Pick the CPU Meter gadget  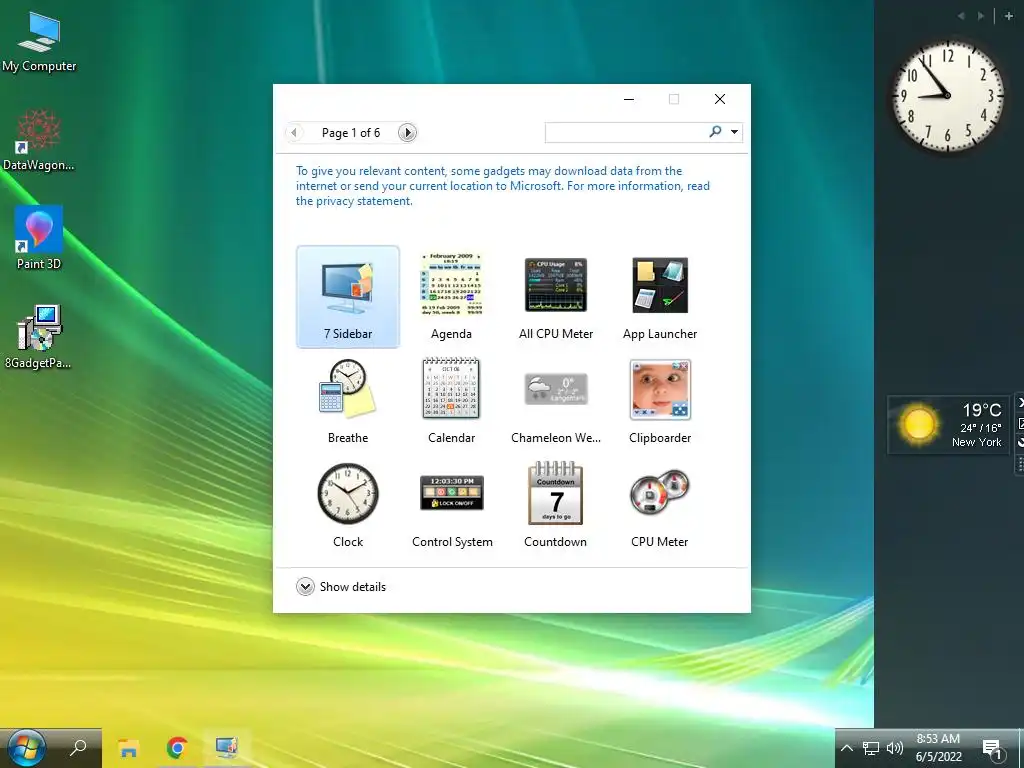pos(660,505)
